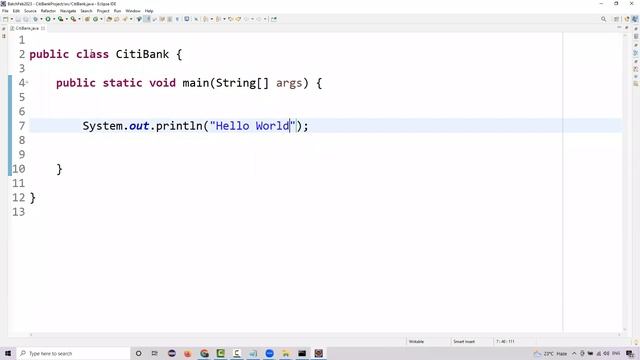Click the Smart Insert status bar entry
Image resolution: width=640 pixels, height=360 pixels.
(x=464, y=342)
